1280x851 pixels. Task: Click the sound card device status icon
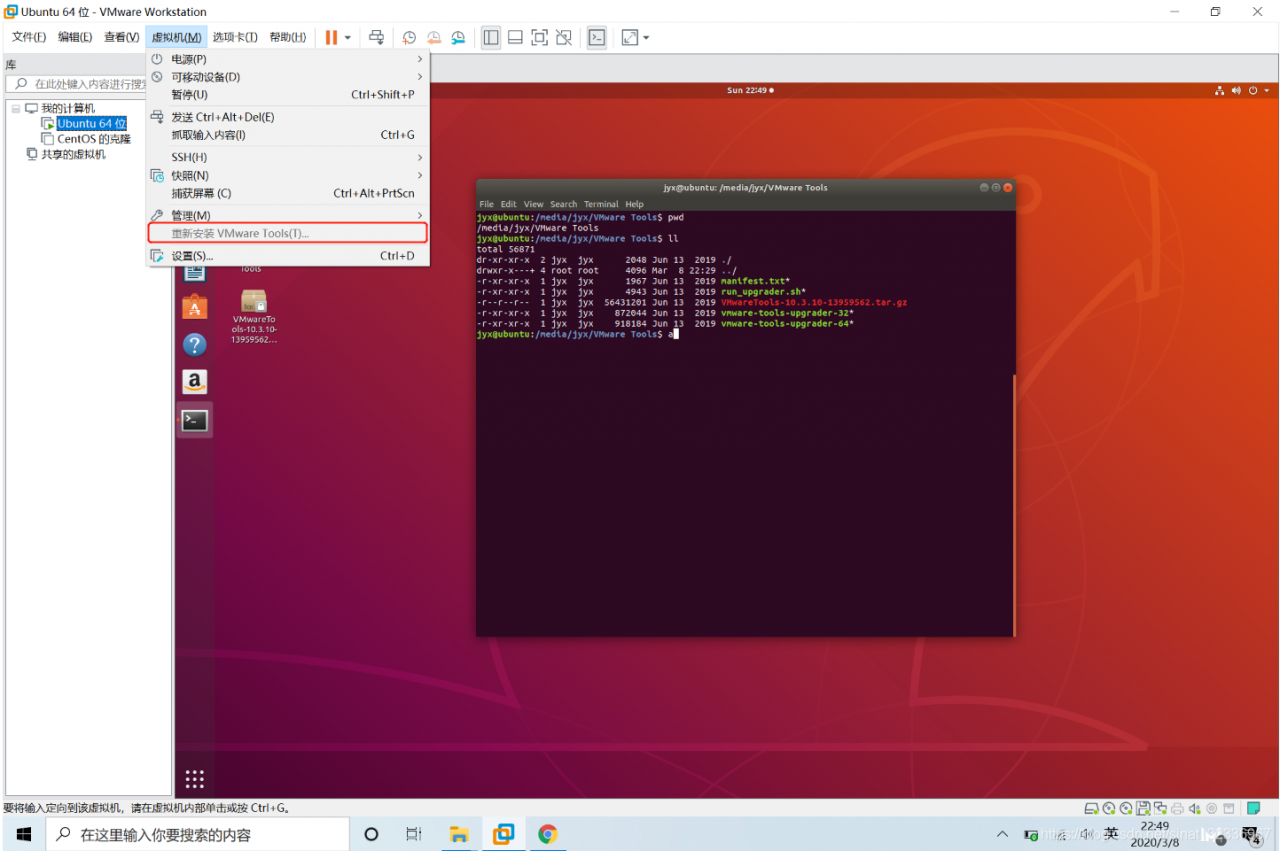tap(1194, 808)
